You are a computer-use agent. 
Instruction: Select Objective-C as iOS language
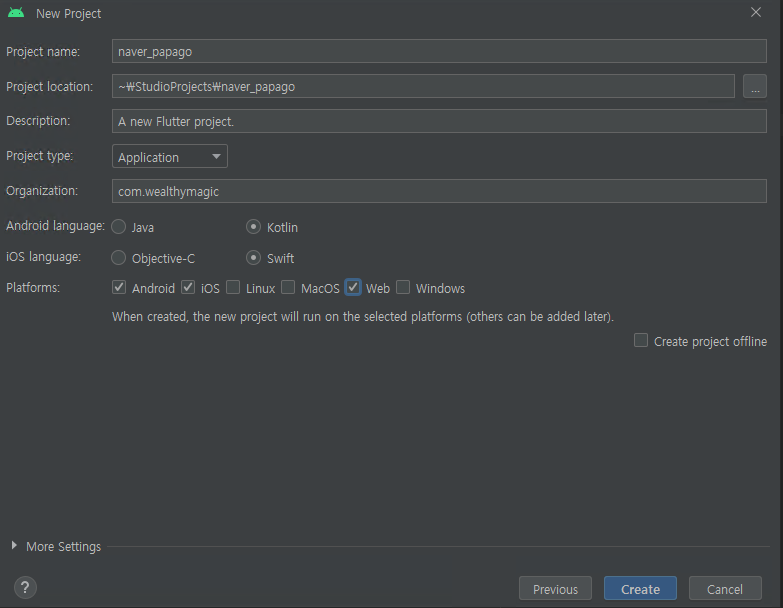[118, 258]
